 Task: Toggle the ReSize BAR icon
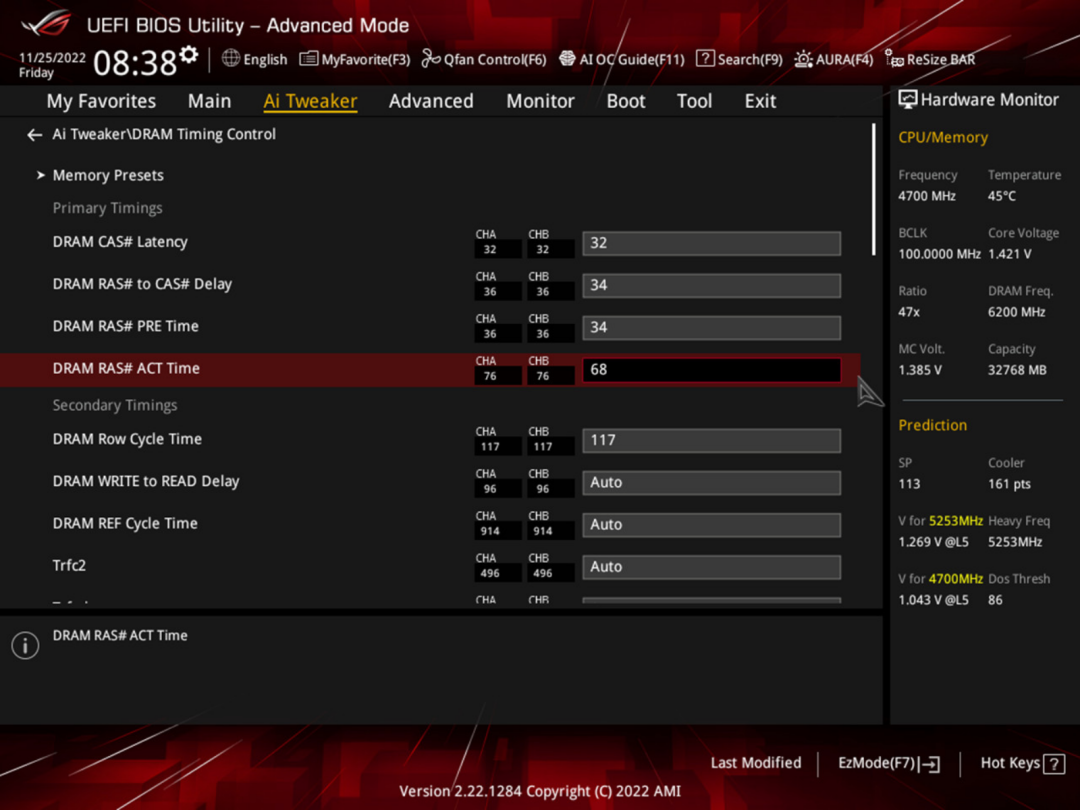click(x=894, y=59)
